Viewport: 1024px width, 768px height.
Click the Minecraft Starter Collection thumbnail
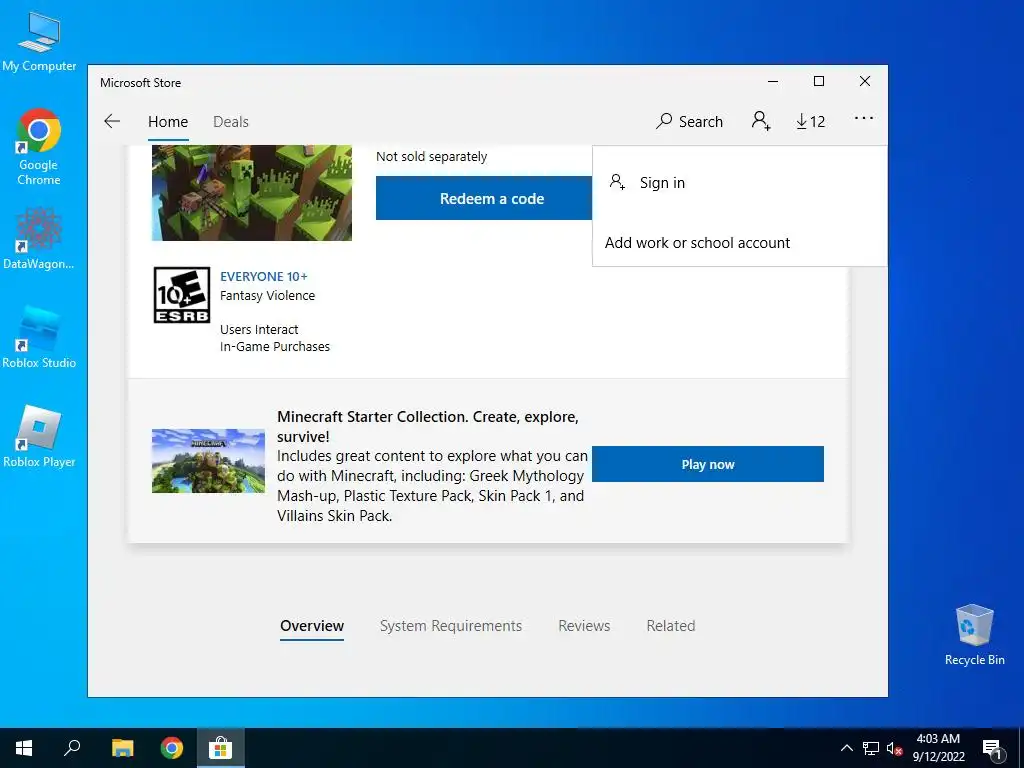[208, 461]
